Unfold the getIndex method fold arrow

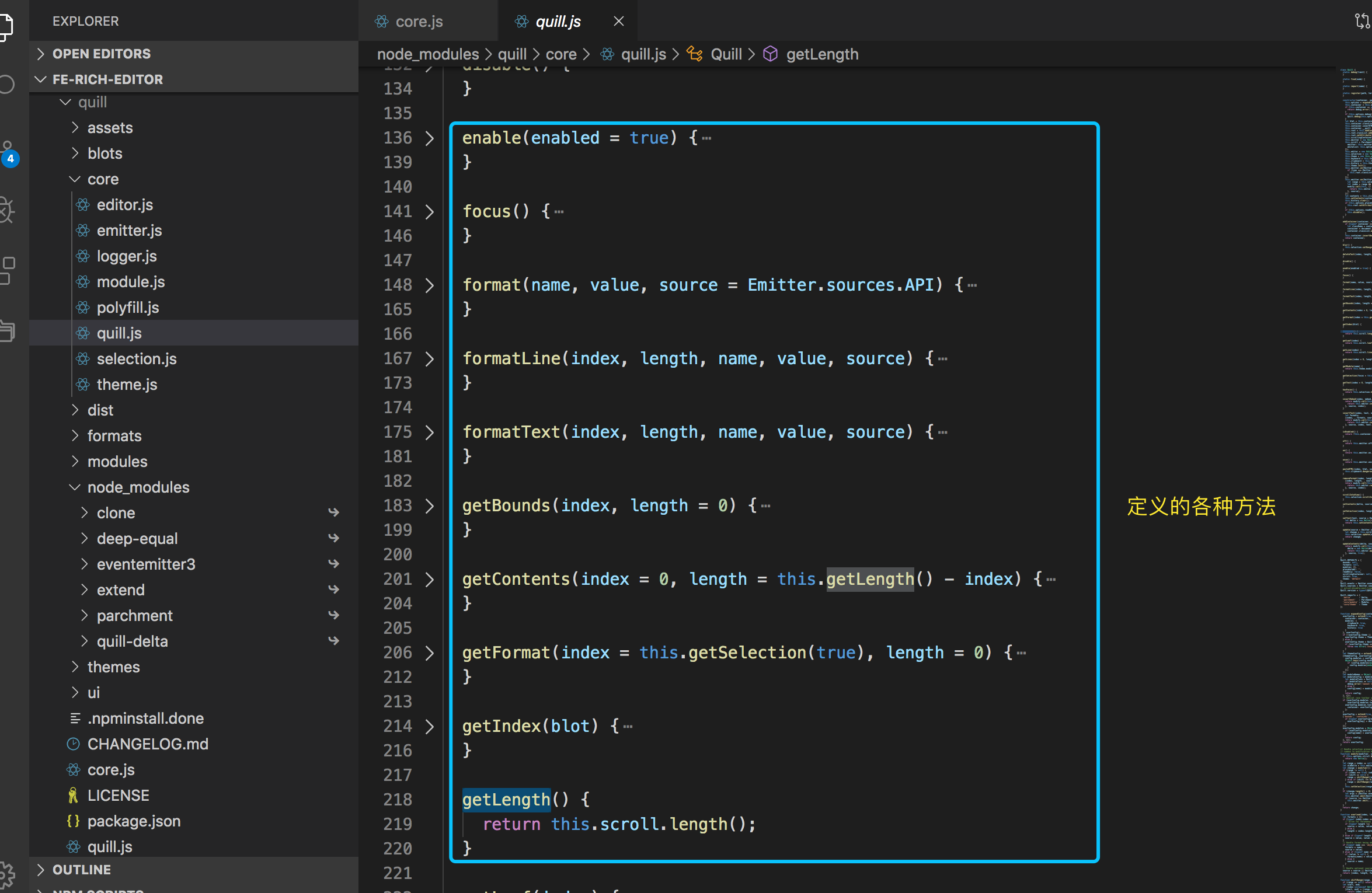pos(430,726)
